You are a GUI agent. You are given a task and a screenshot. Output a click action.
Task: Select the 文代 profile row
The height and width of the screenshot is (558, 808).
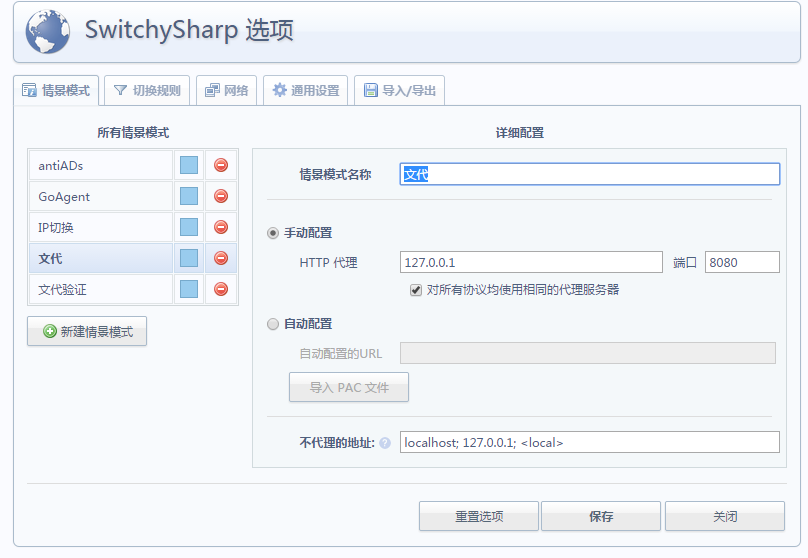[x=101, y=258]
